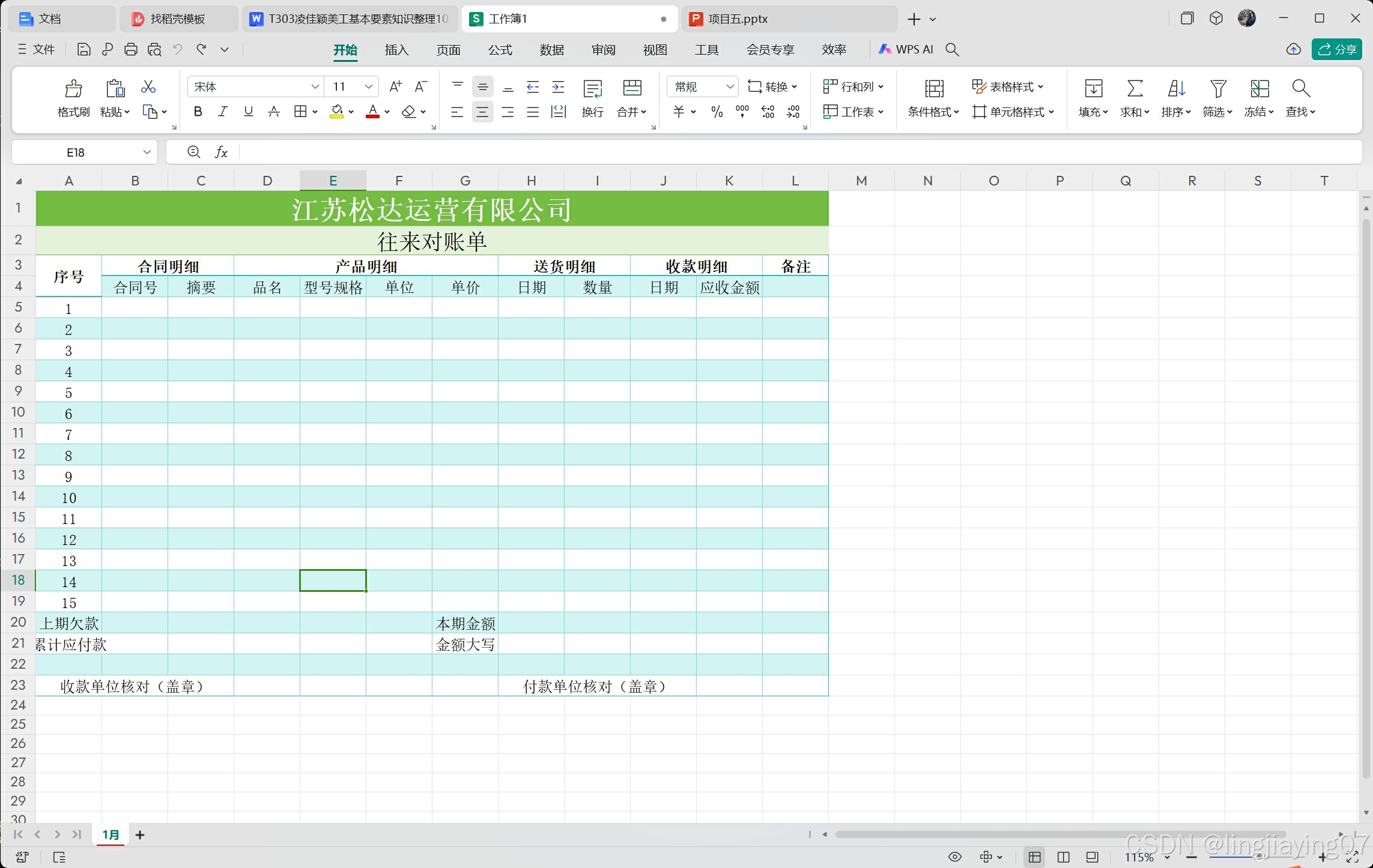The height and width of the screenshot is (868, 1373).
Task: Click the cell name box showing E18
Action: tap(76, 152)
